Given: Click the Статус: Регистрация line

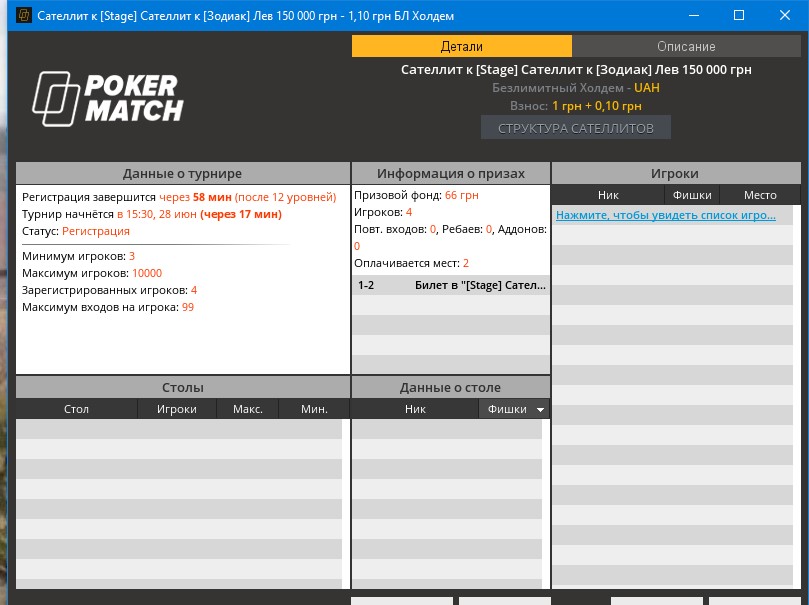Looking at the screenshot, I should tap(76, 231).
